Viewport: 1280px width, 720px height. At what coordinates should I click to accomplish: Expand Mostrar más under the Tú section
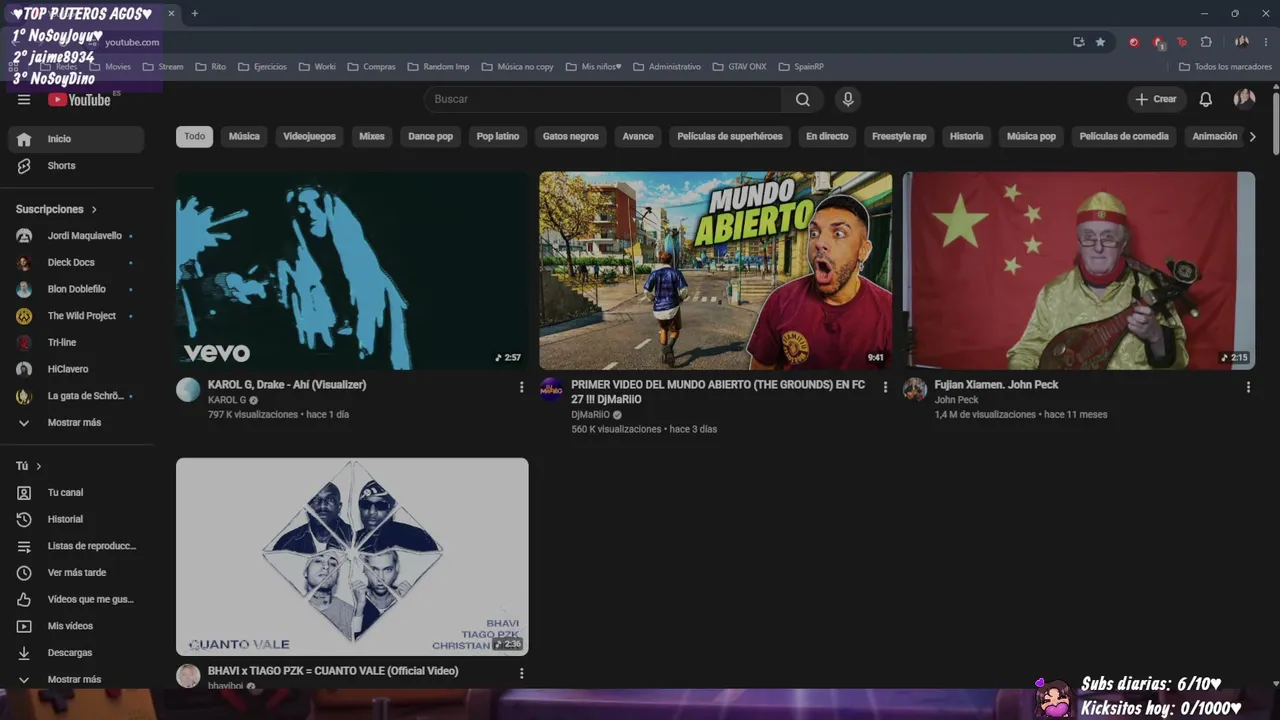click(x=76, y=680)
